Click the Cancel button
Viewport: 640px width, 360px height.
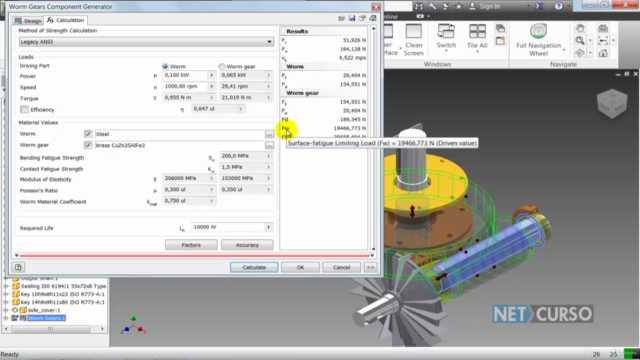[342, 267]
